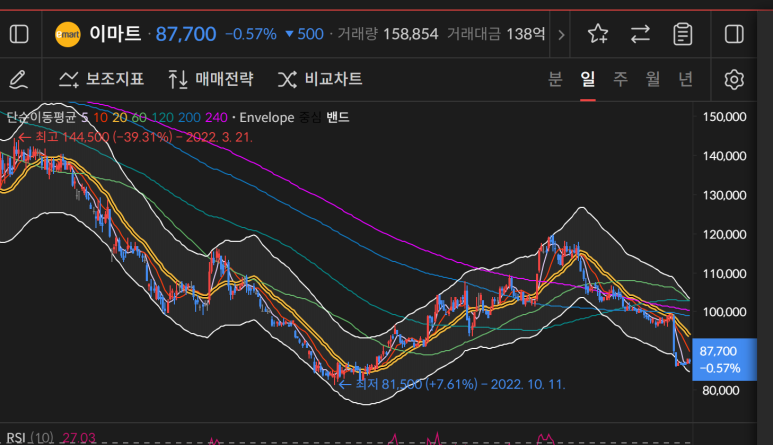This screenshot has height=445, width=773.
Task: Switch to 일 daily chart tab
Action: [588, 79]
